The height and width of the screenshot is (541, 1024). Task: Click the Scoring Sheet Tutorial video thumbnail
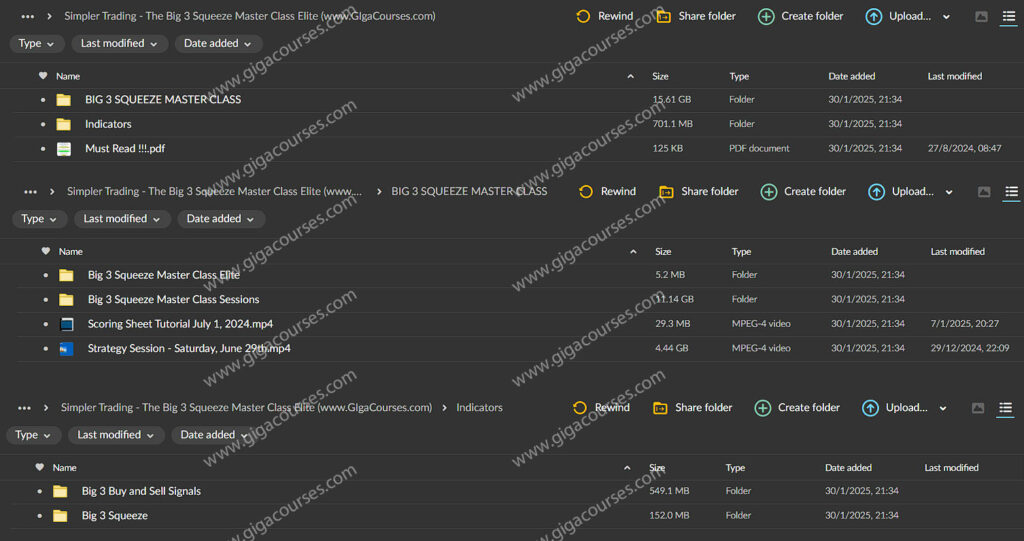coord(67,324)
